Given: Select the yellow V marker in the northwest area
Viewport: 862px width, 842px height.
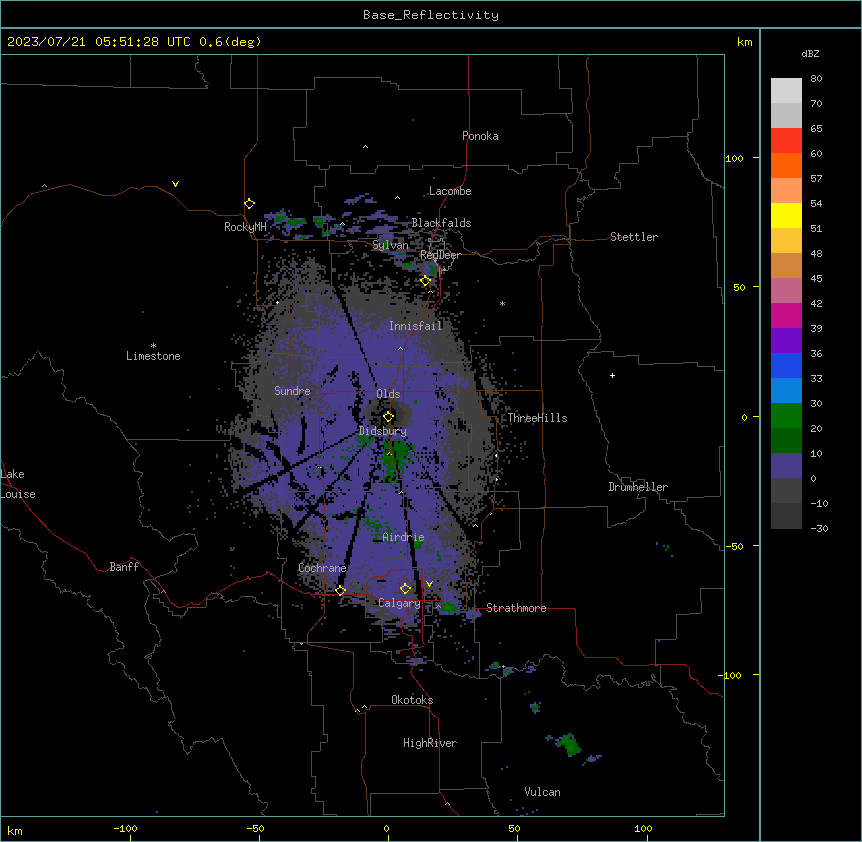Looking at the screenshot, I should tap(175, 184).
